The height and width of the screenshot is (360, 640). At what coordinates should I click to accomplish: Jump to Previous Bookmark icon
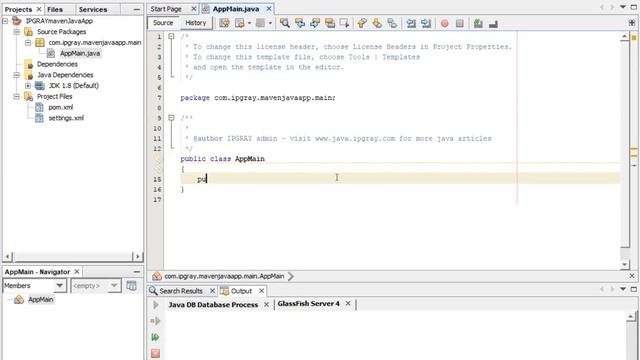click(x=362, y=23)
